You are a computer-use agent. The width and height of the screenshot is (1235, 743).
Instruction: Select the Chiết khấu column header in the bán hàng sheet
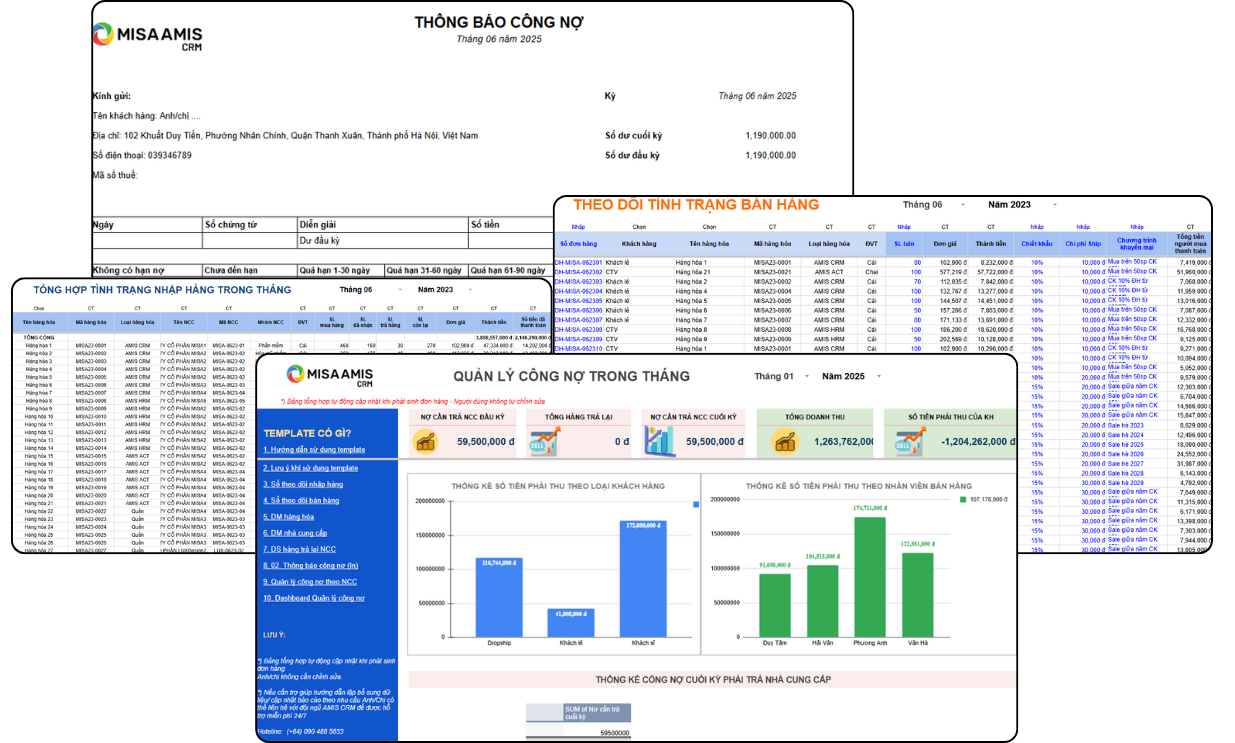point(1037,243)
